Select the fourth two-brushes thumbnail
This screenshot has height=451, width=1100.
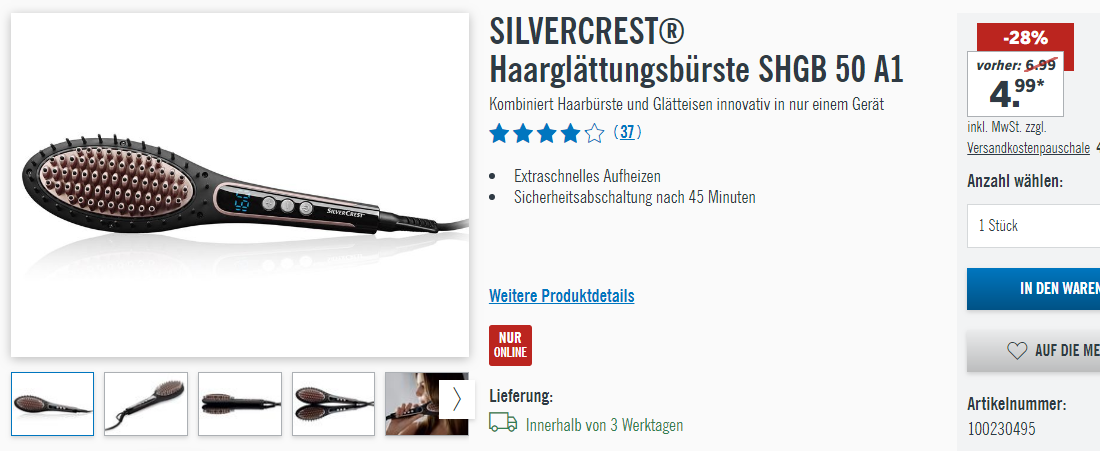(x=333, y=404)
